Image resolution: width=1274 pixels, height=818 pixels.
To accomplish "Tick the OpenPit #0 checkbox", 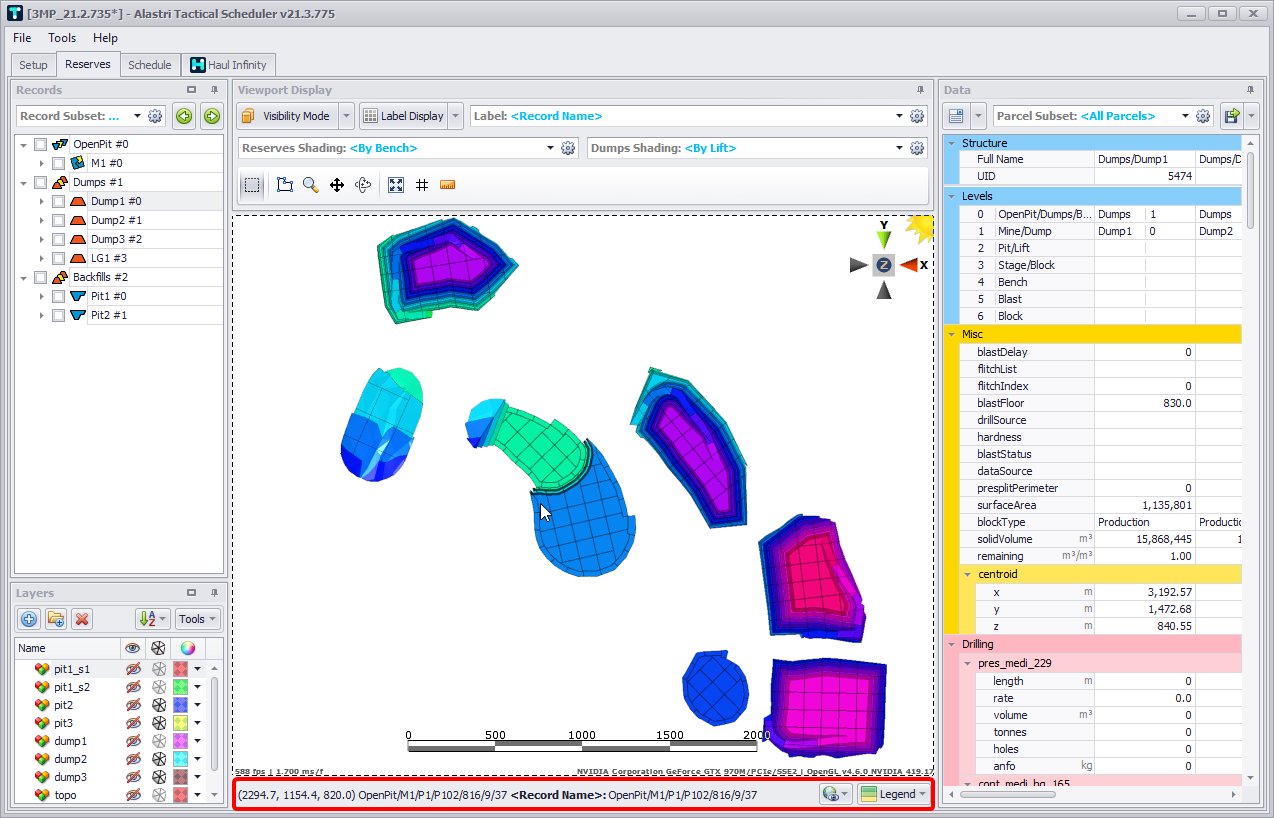I will coord(41,144).
